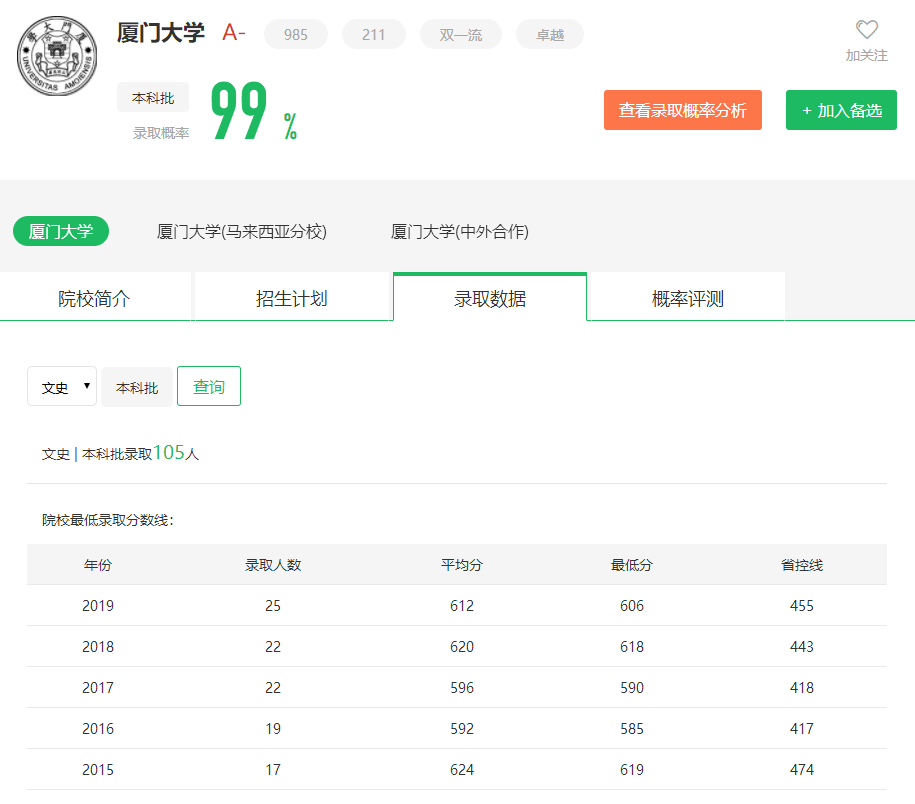Open the 录取数据 tab

(x=490, y=298)
